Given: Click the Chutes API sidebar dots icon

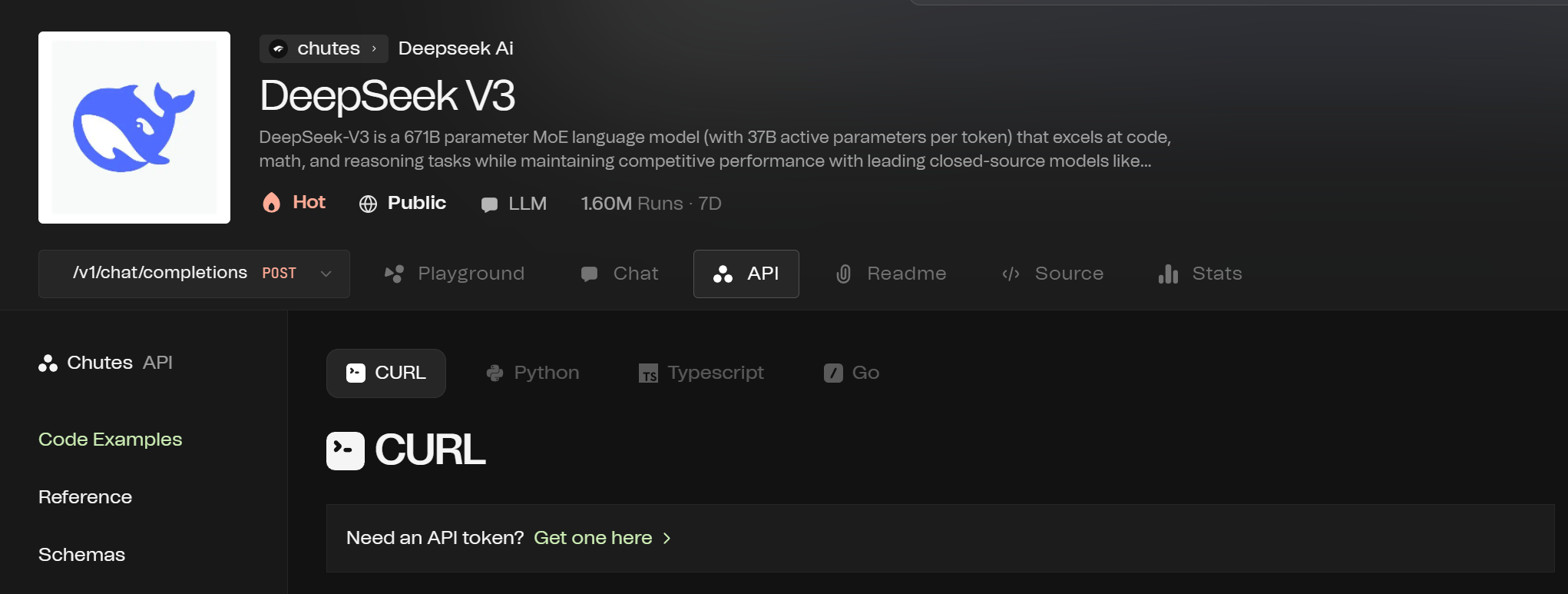Looking at the screenshot, I should (x=48, y=363).
